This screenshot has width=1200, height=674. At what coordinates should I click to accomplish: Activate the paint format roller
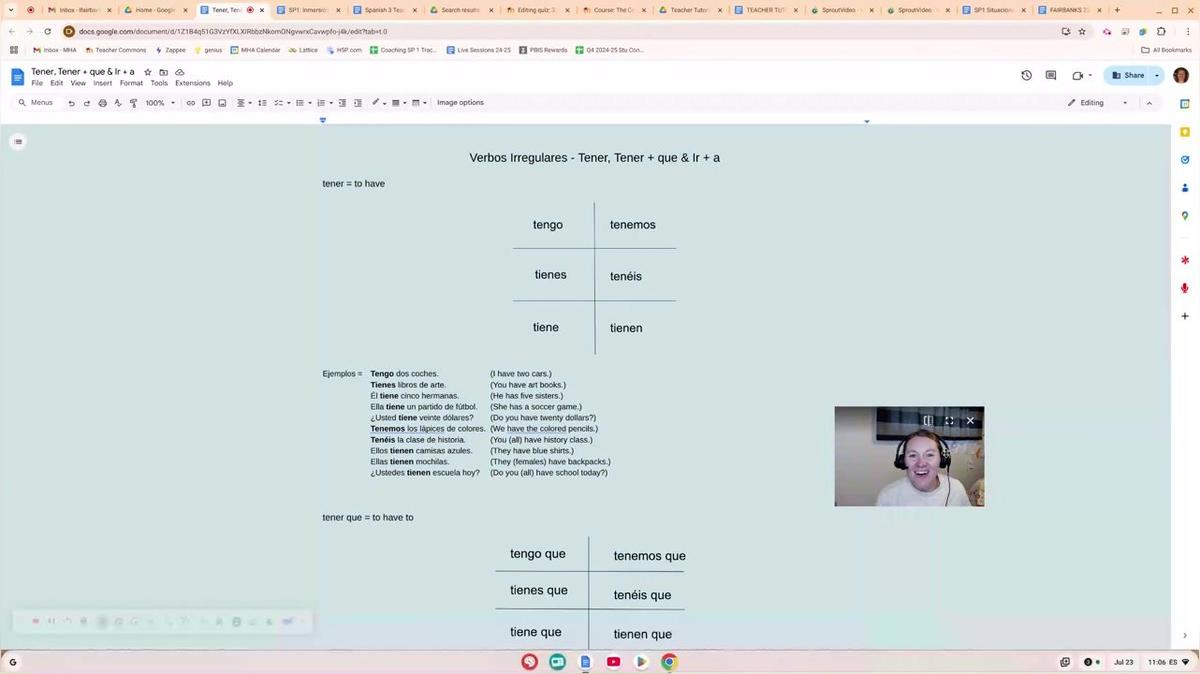(133, 103)
